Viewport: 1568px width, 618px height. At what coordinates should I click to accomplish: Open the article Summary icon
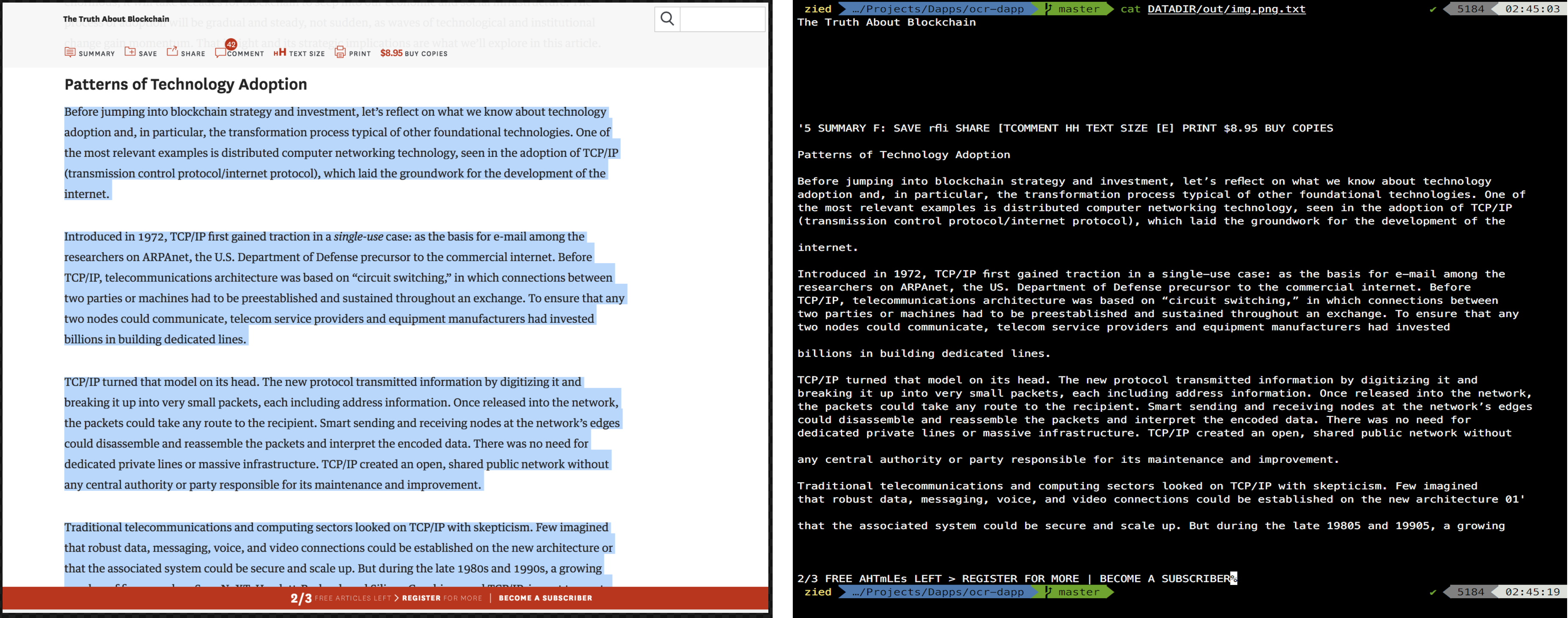(x=70, y=52)
